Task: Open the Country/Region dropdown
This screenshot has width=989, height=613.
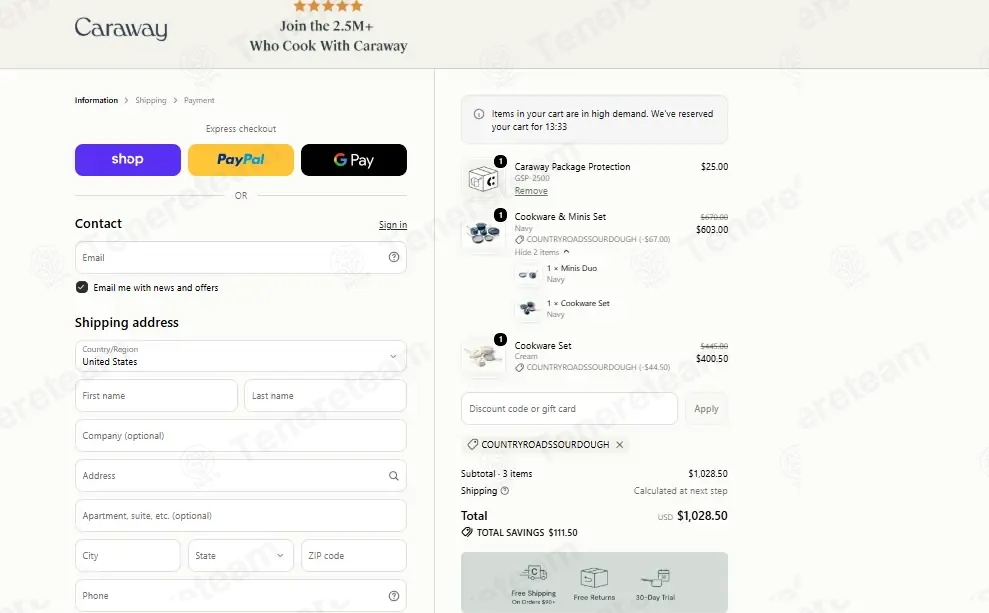Action: (241, 356)
